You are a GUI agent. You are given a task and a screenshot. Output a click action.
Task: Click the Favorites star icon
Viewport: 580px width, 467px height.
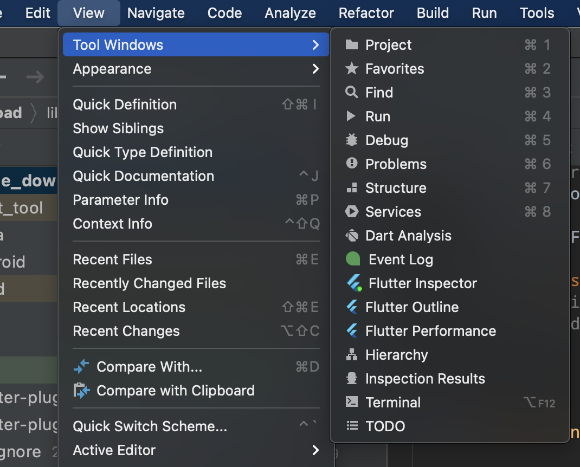tap(351, 68)
